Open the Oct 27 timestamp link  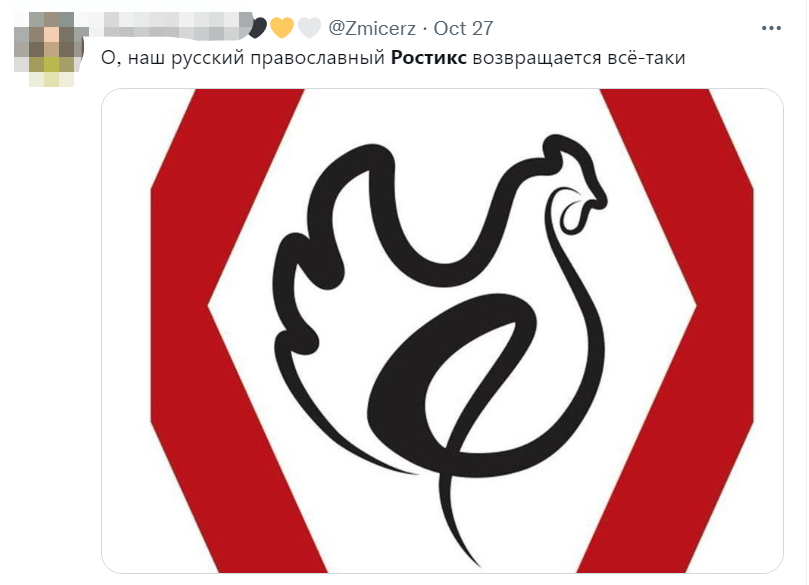tap(463, 28)
